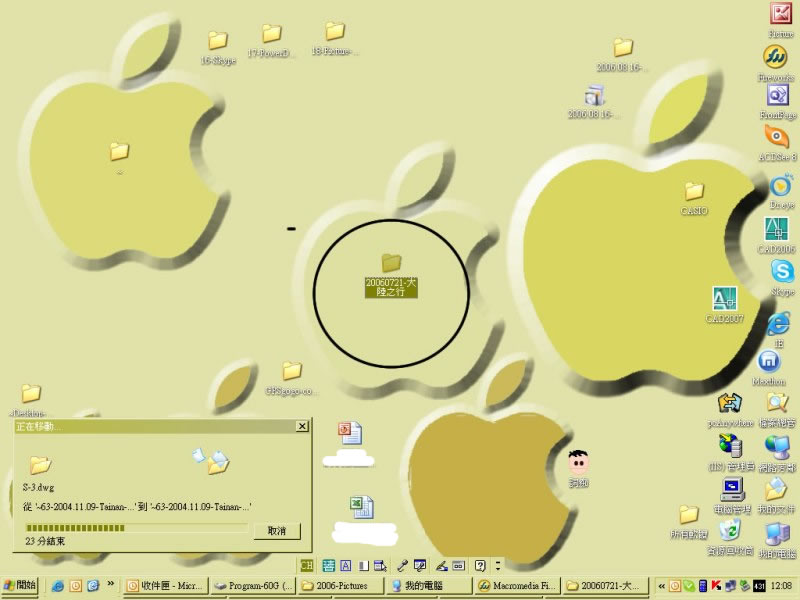
Task: Switch to the 20060721-大 taskbar window
Action: click(606, 586)
